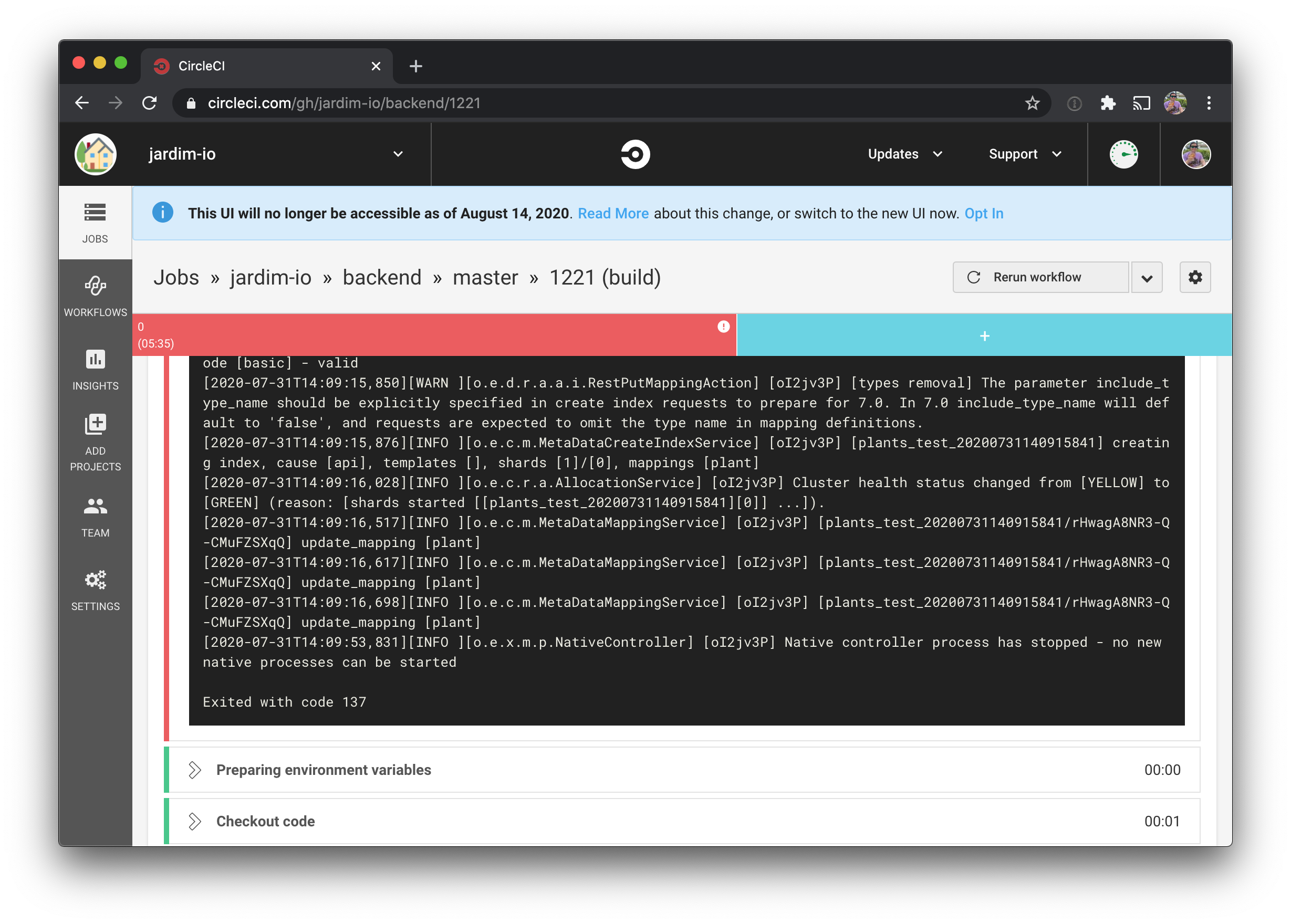Click the Read More link

pyautogui.click(x=612, y=213)
